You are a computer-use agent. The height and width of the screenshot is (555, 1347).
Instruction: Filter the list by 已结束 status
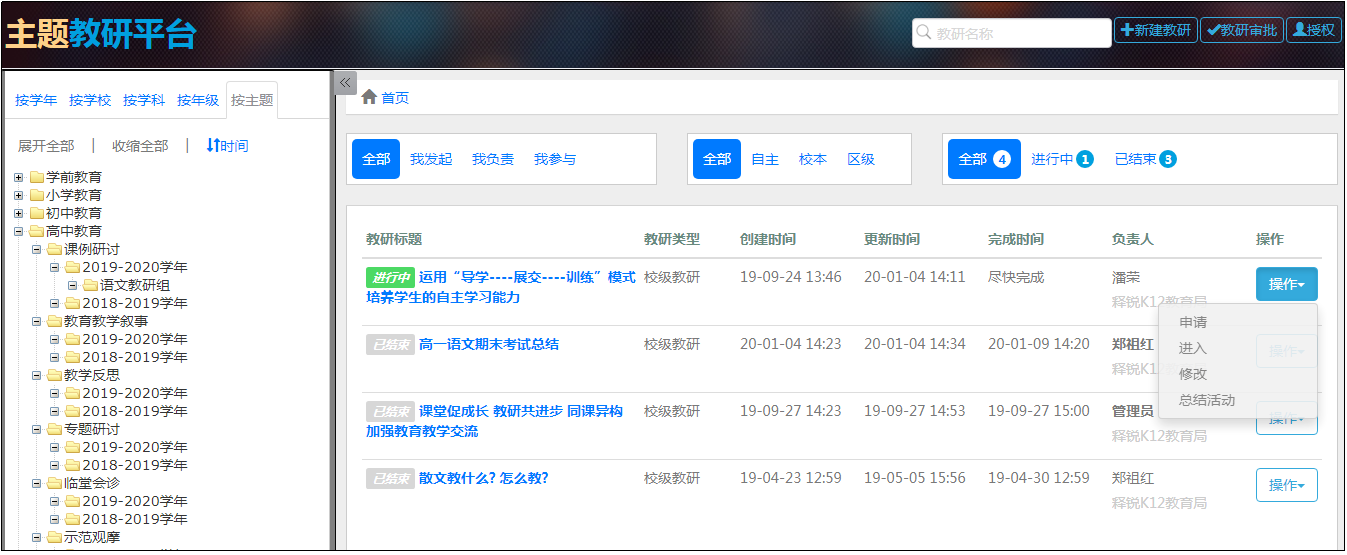pyautogui.click(x=1144, y=159)
